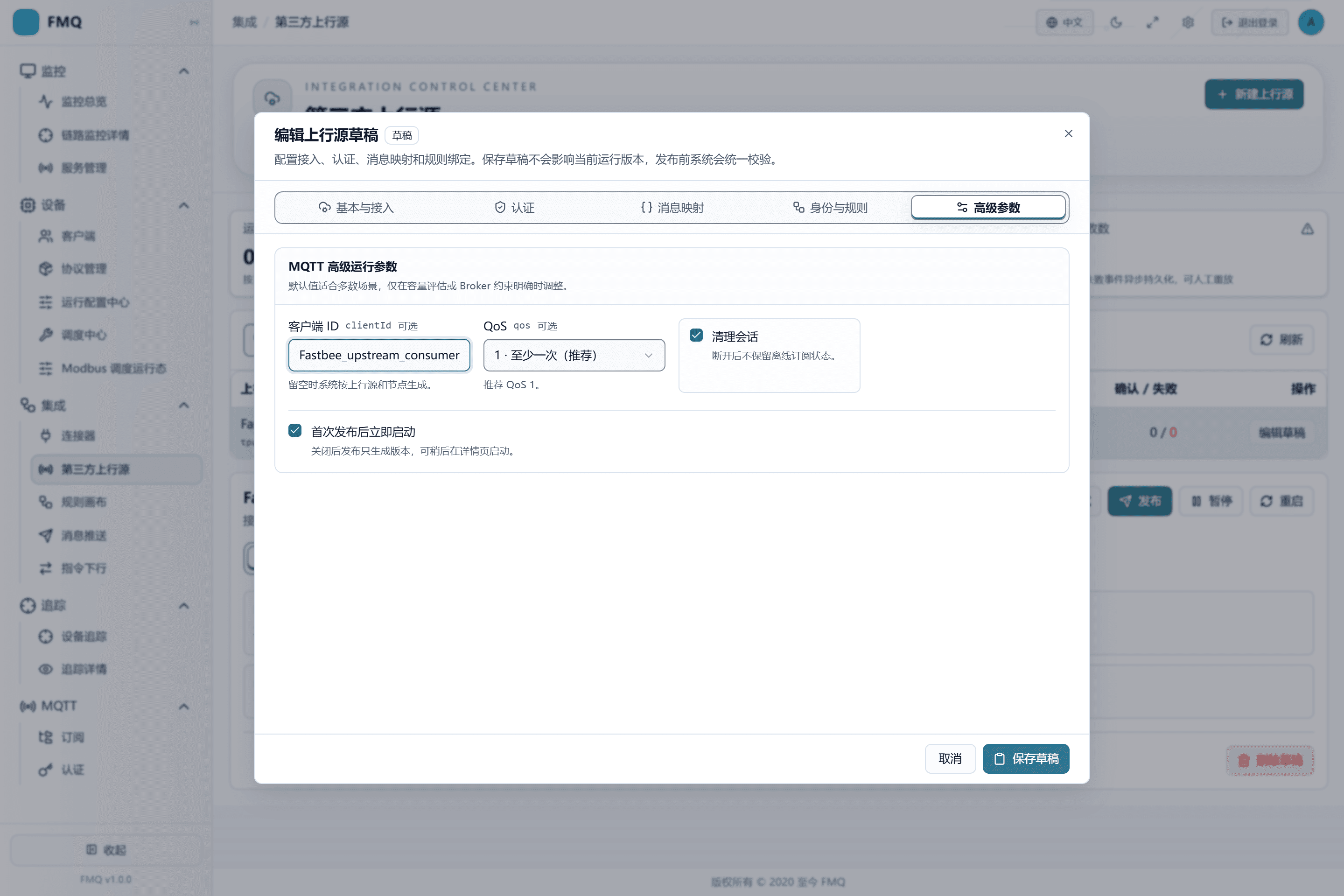Close the edit upstream draft dialog
Image resolution: width=1344 pixels, height=896 pixels.
tap(1068, 134)
